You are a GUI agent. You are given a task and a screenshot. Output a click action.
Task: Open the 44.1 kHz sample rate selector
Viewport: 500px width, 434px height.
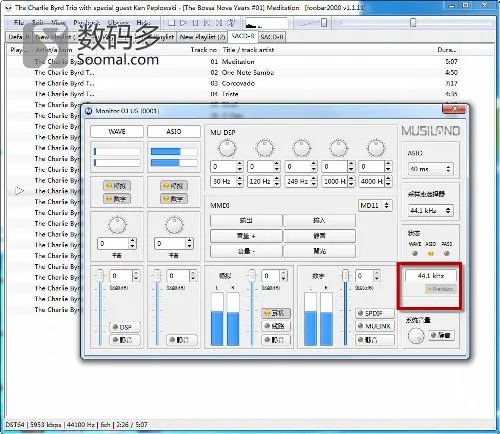[430, 211]
